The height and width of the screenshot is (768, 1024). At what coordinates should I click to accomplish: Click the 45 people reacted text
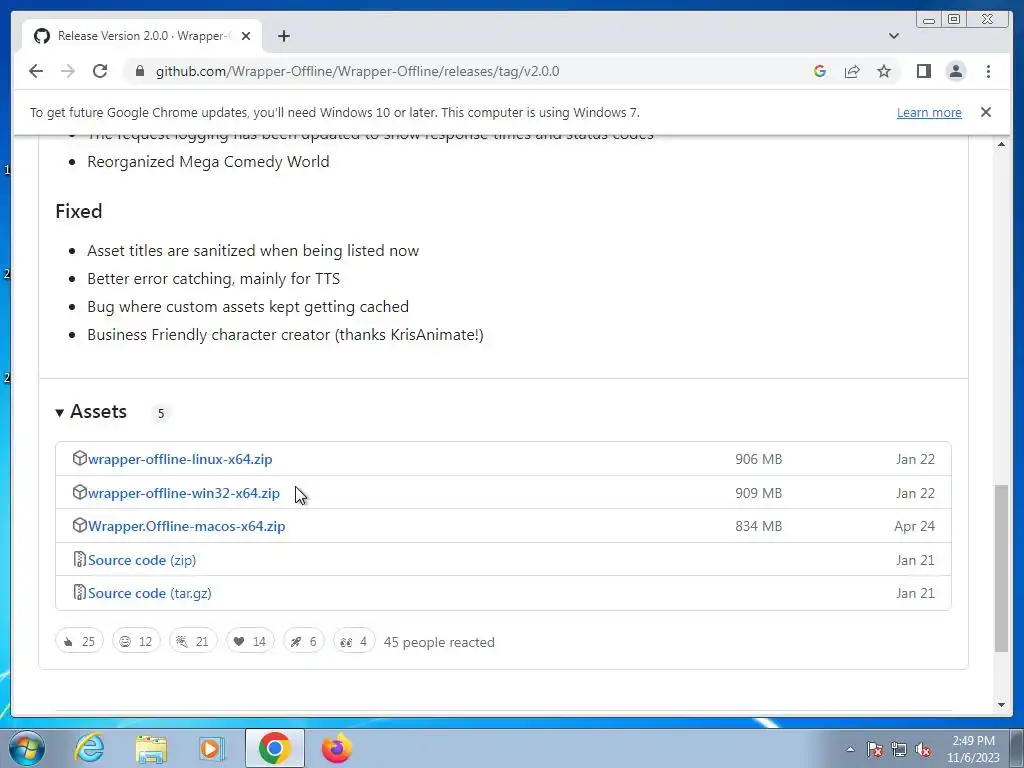pos(439,643)
